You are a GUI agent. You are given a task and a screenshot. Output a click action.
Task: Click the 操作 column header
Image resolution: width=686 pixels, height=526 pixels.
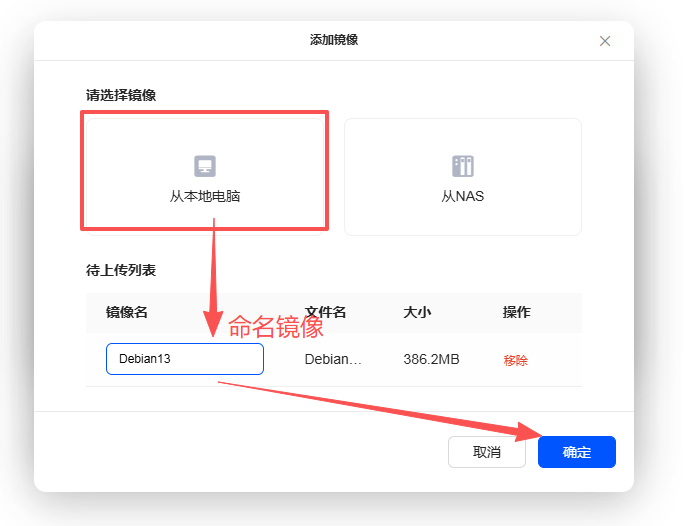click(516, 312)
